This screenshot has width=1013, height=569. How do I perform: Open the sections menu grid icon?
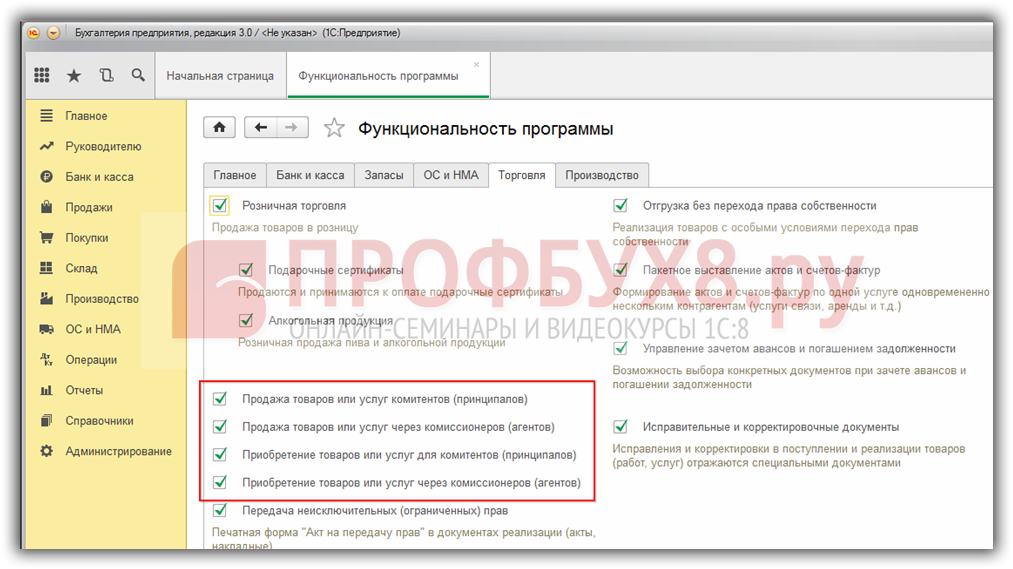(x=42, y=75)
